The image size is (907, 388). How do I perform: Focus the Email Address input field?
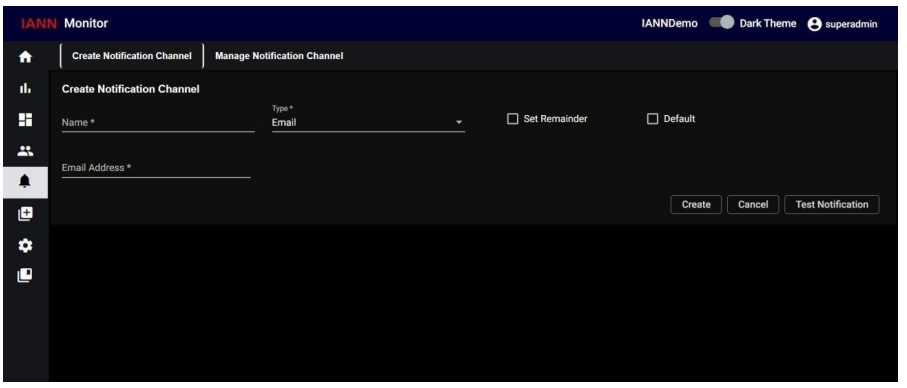[156, 168]
